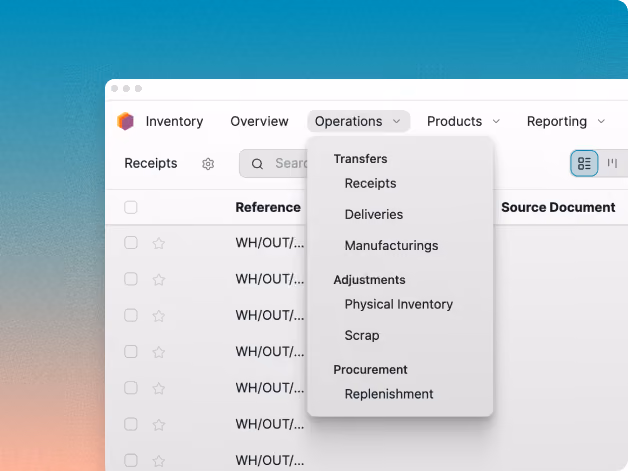Sort by Source Document column header
This screenshot has width=628, height=471.
coord(558,207)
